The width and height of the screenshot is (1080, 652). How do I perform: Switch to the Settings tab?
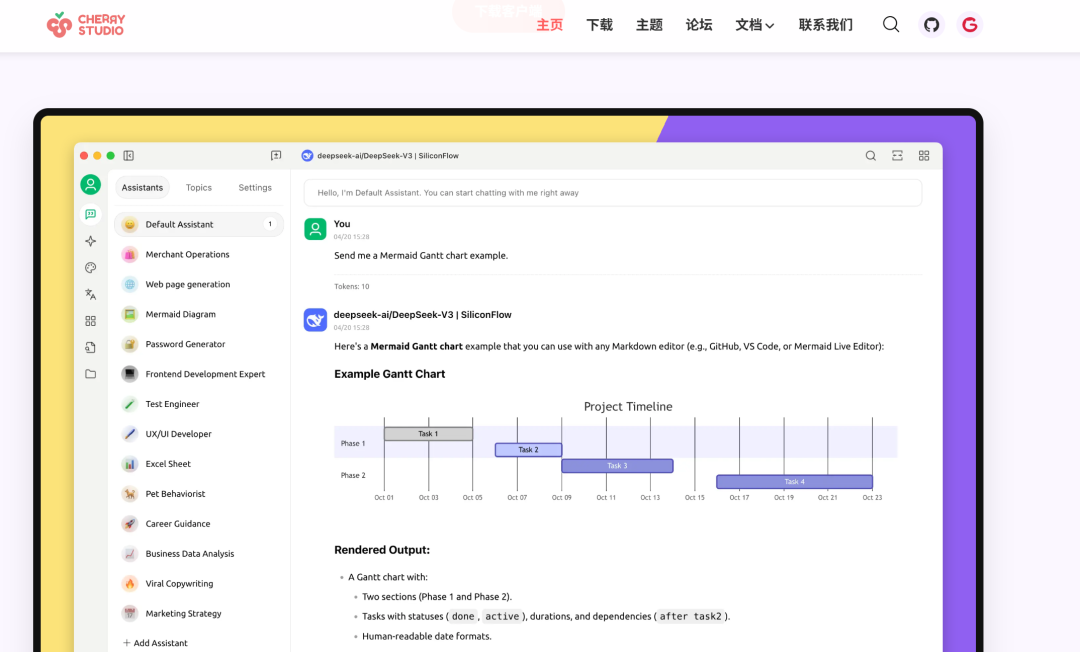pyautogui.click(x=255, y=187)
